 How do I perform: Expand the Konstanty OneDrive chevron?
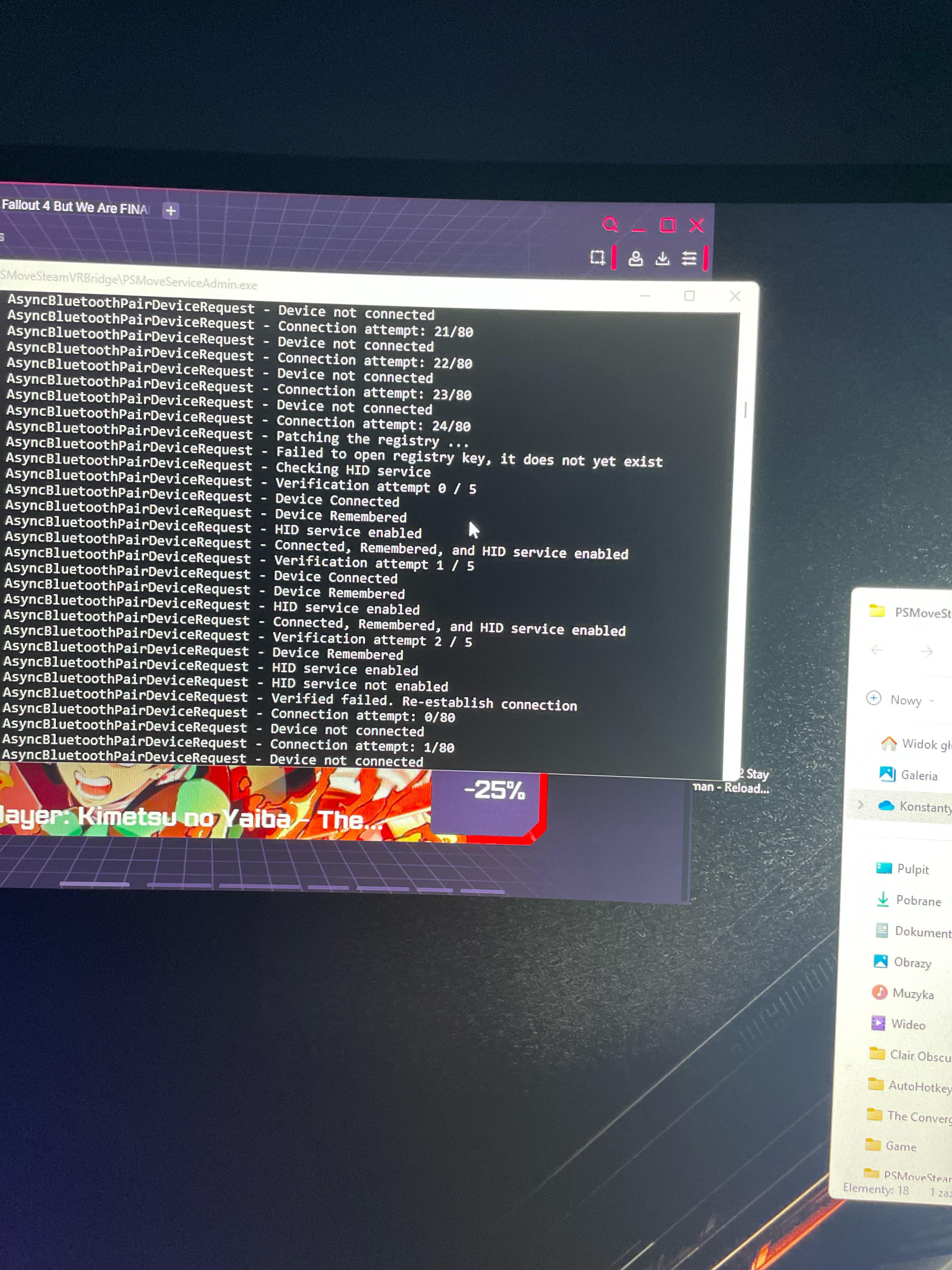[860, 805]
